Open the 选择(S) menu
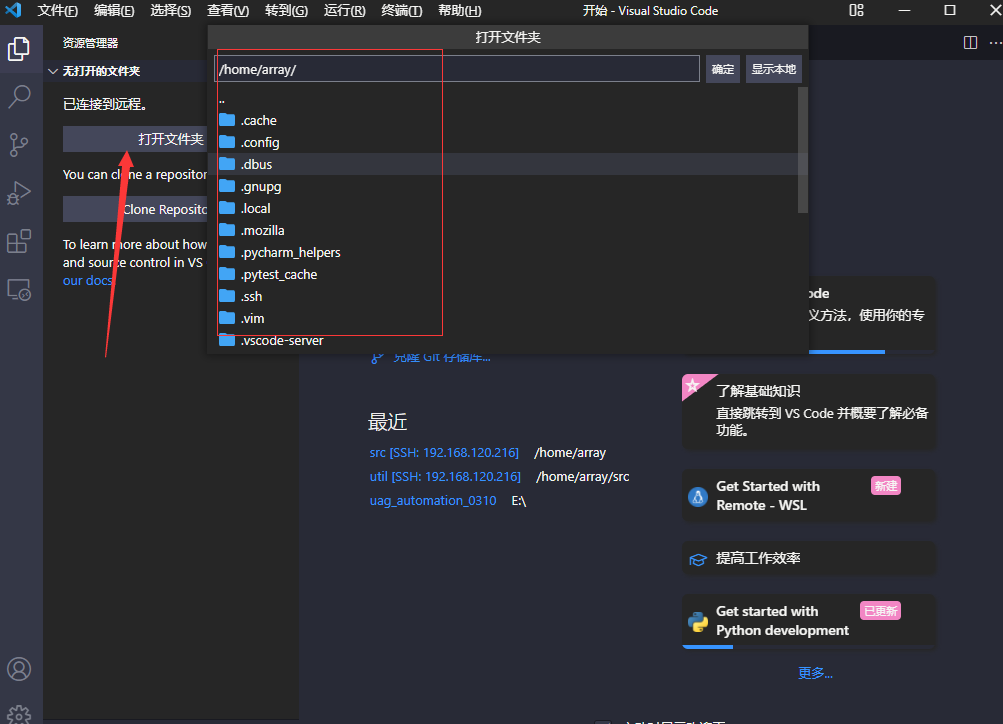The height and width of the screenshot is (724, 1003). pos(170,11)
